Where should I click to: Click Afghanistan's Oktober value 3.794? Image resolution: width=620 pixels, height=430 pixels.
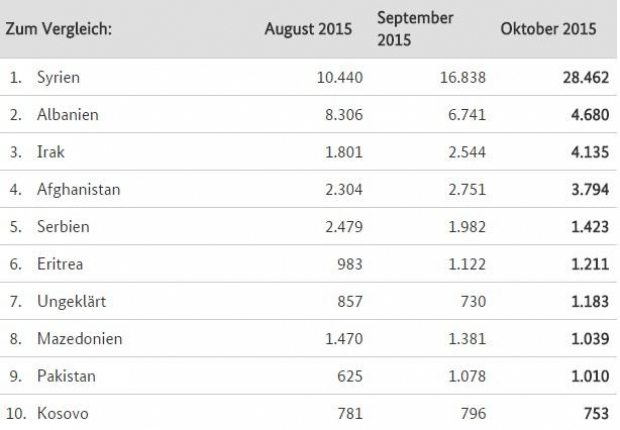tap(588, 188)
